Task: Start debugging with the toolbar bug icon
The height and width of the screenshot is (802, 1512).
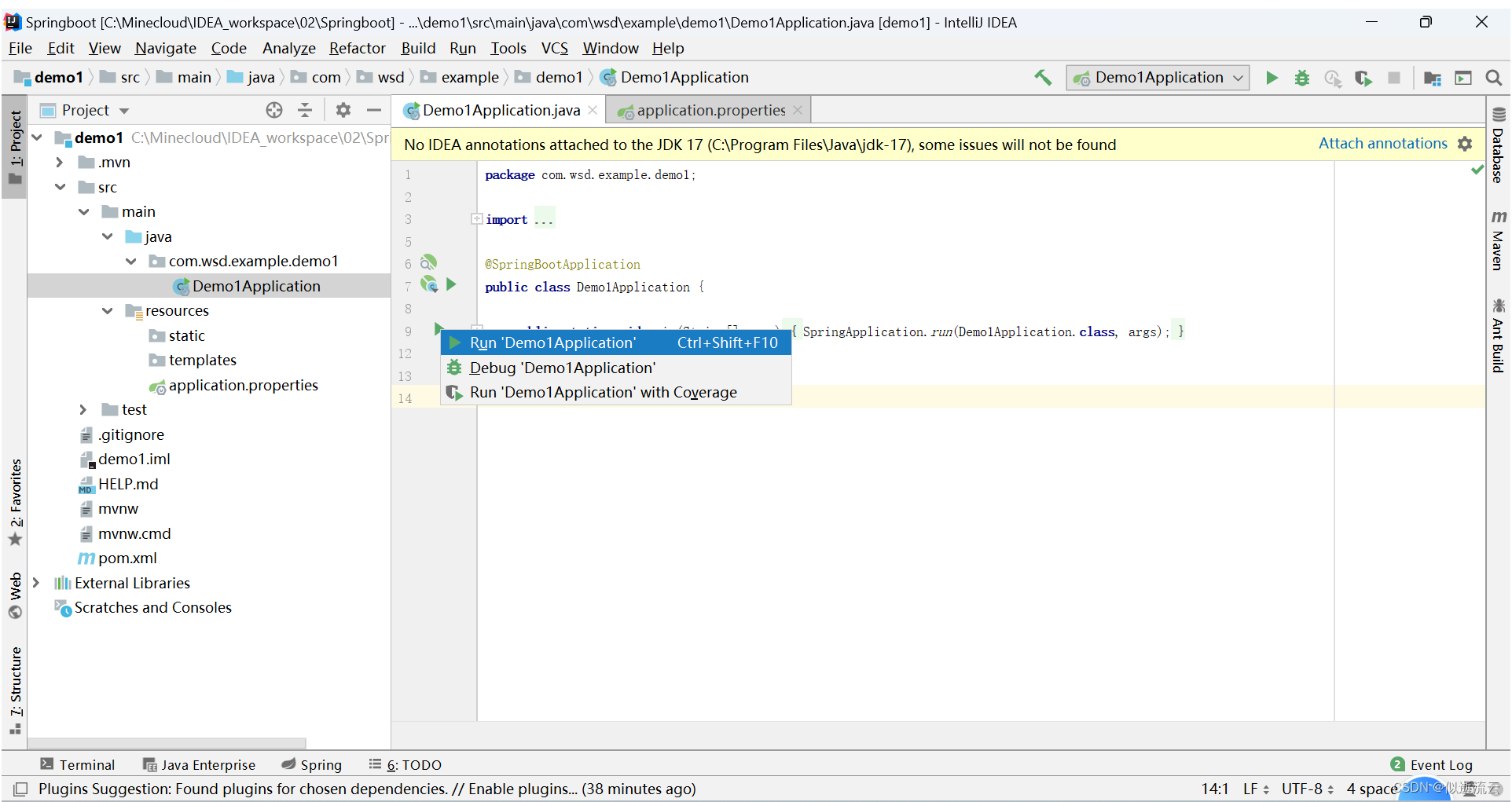Action: coord(1302,78)
